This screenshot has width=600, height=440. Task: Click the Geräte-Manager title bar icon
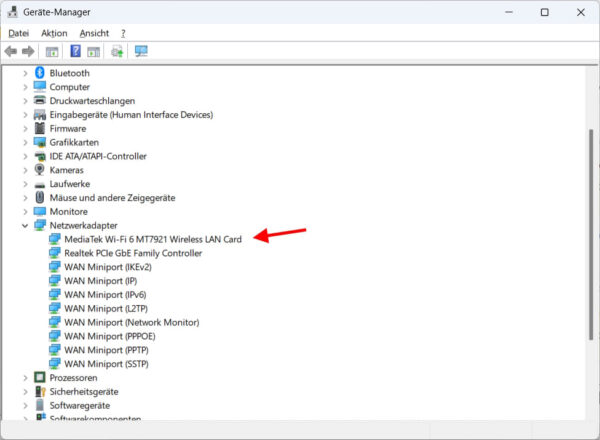pos(12,12)
